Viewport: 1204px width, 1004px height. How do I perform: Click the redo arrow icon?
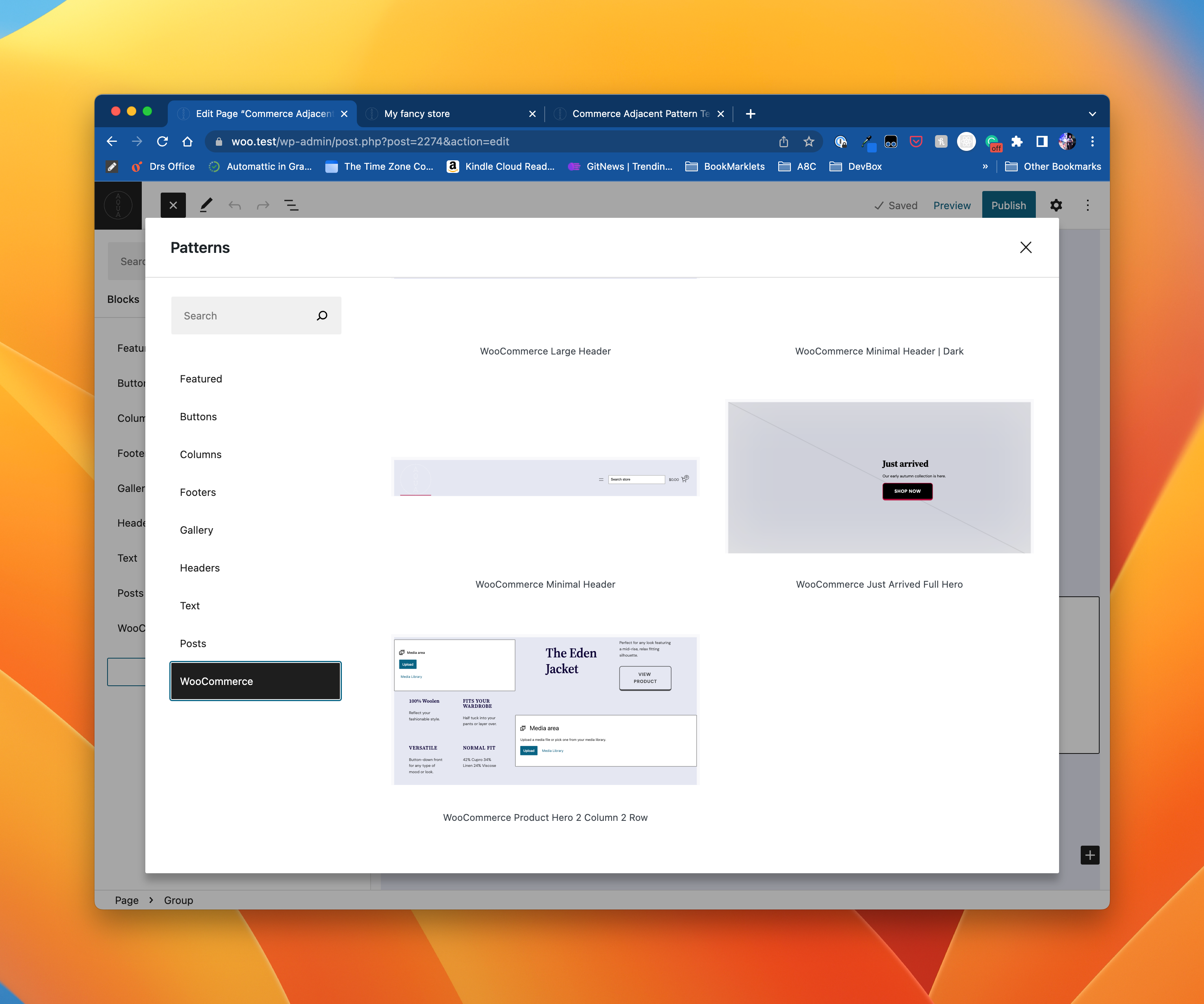(263, 204)
